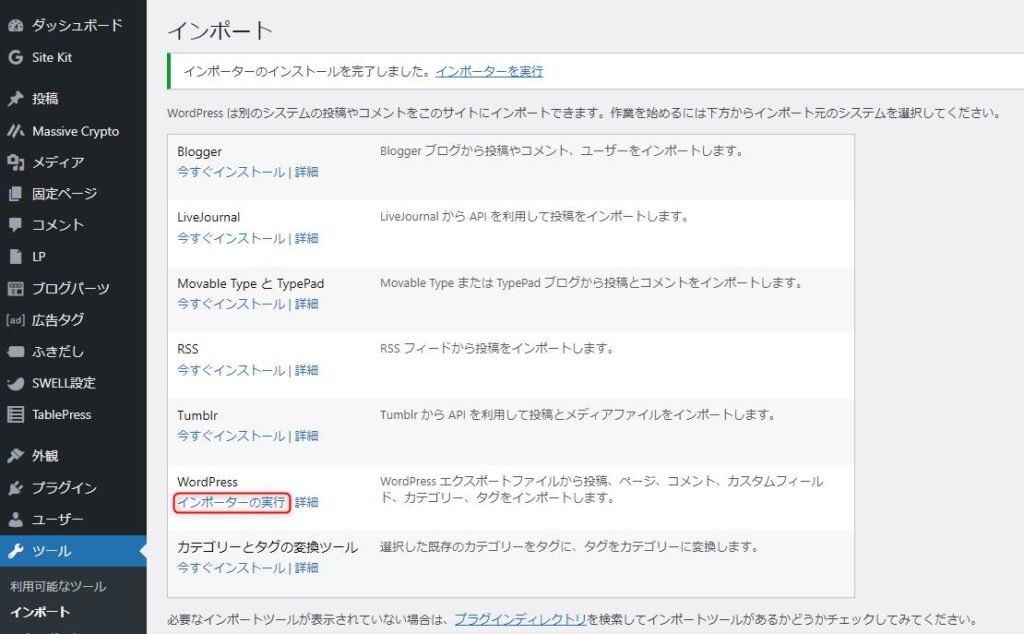Open 詳細 link for the RSS importer
The height and width of the screenshot is (634, 1024).
tap(306, 370)
